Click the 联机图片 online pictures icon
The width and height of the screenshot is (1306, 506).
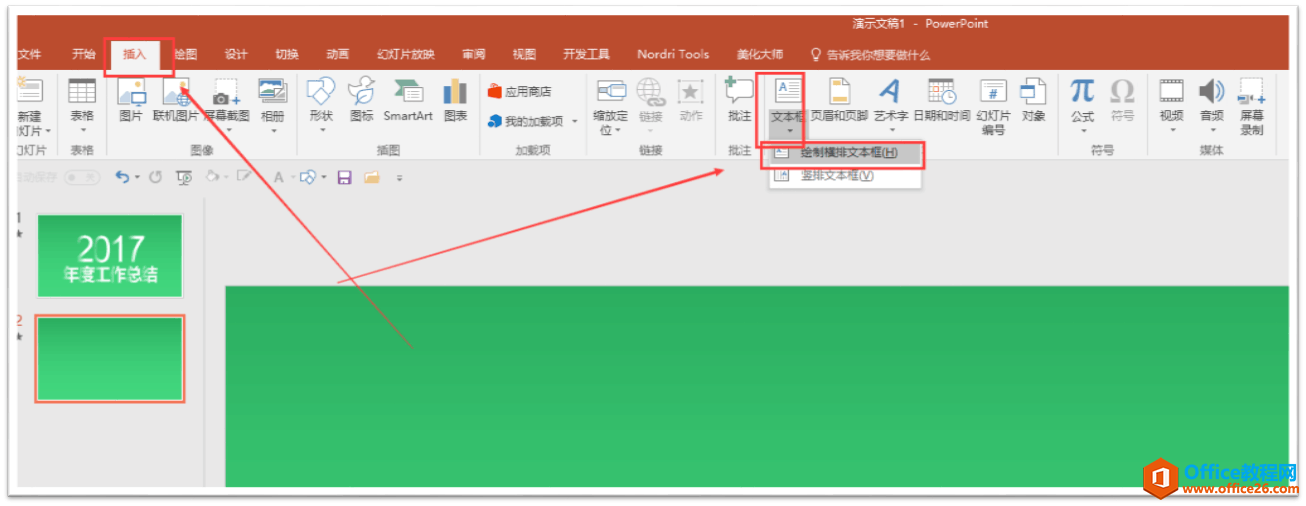176,99
